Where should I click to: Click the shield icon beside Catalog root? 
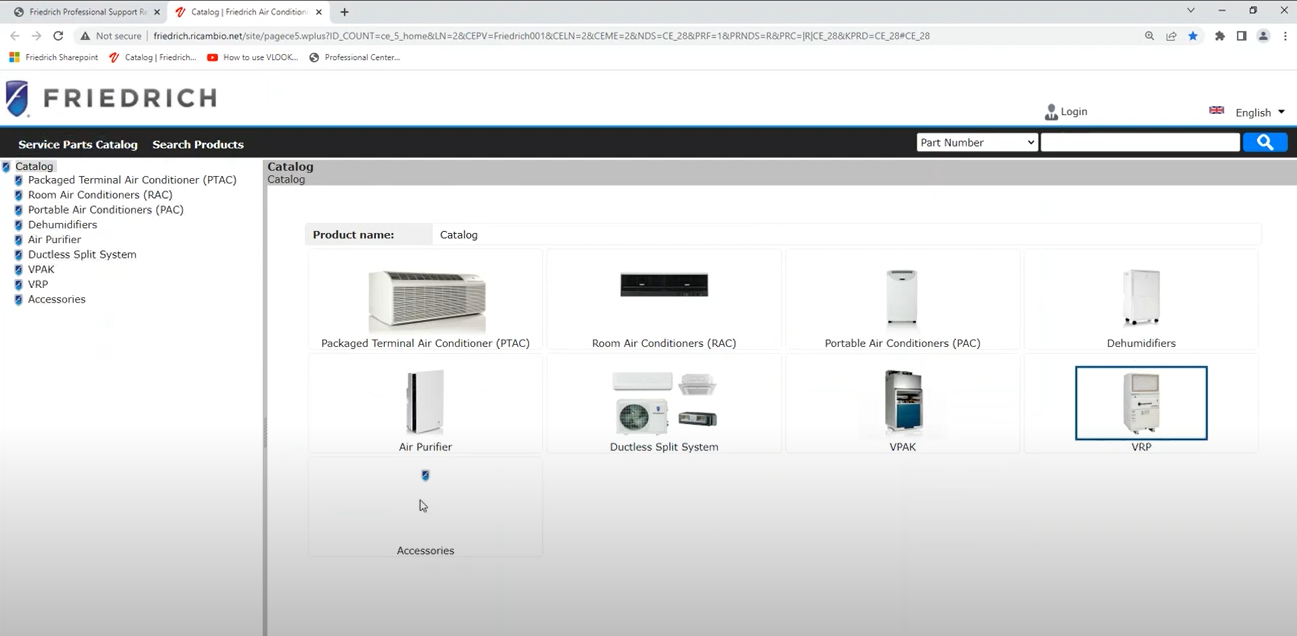point(6,167)
